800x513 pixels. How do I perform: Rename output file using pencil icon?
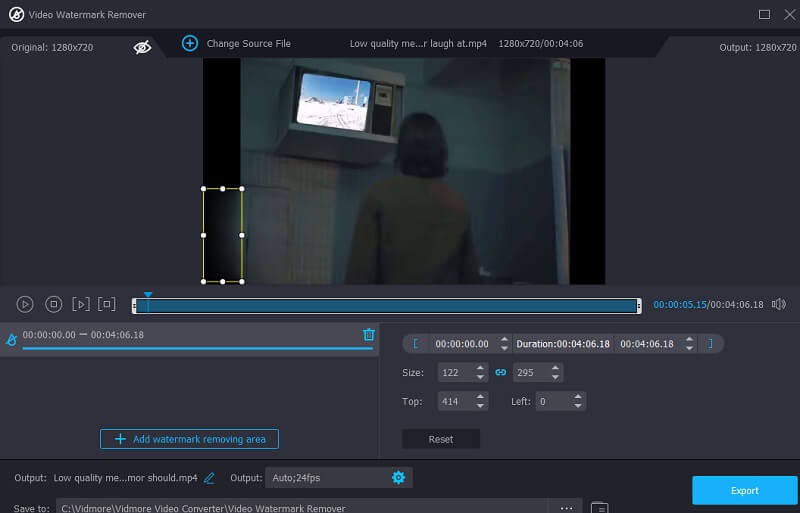tap(209, 478)
